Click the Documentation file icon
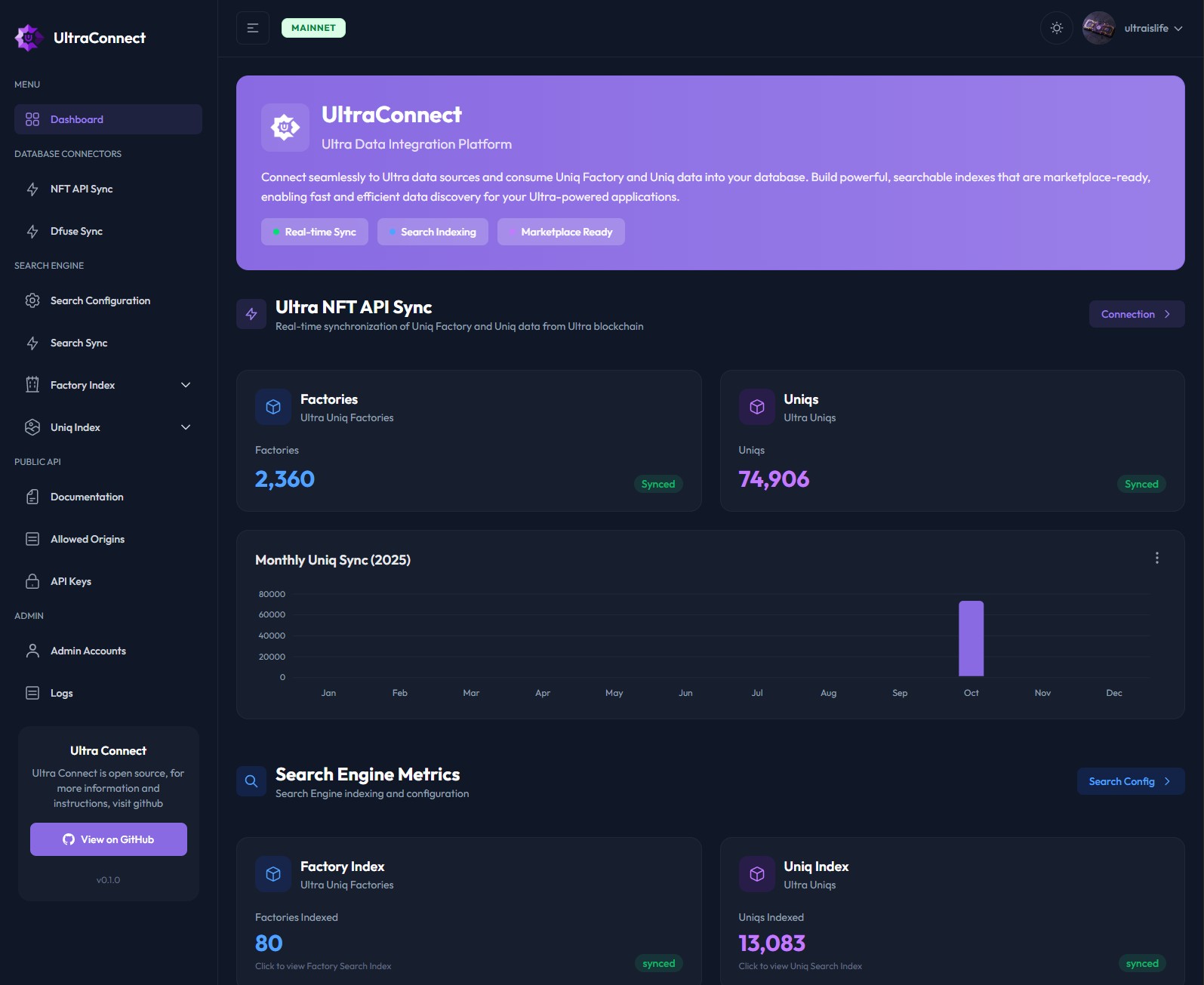Image resolution: width=1204 pixels, height=985 pixels. point(32,497)
